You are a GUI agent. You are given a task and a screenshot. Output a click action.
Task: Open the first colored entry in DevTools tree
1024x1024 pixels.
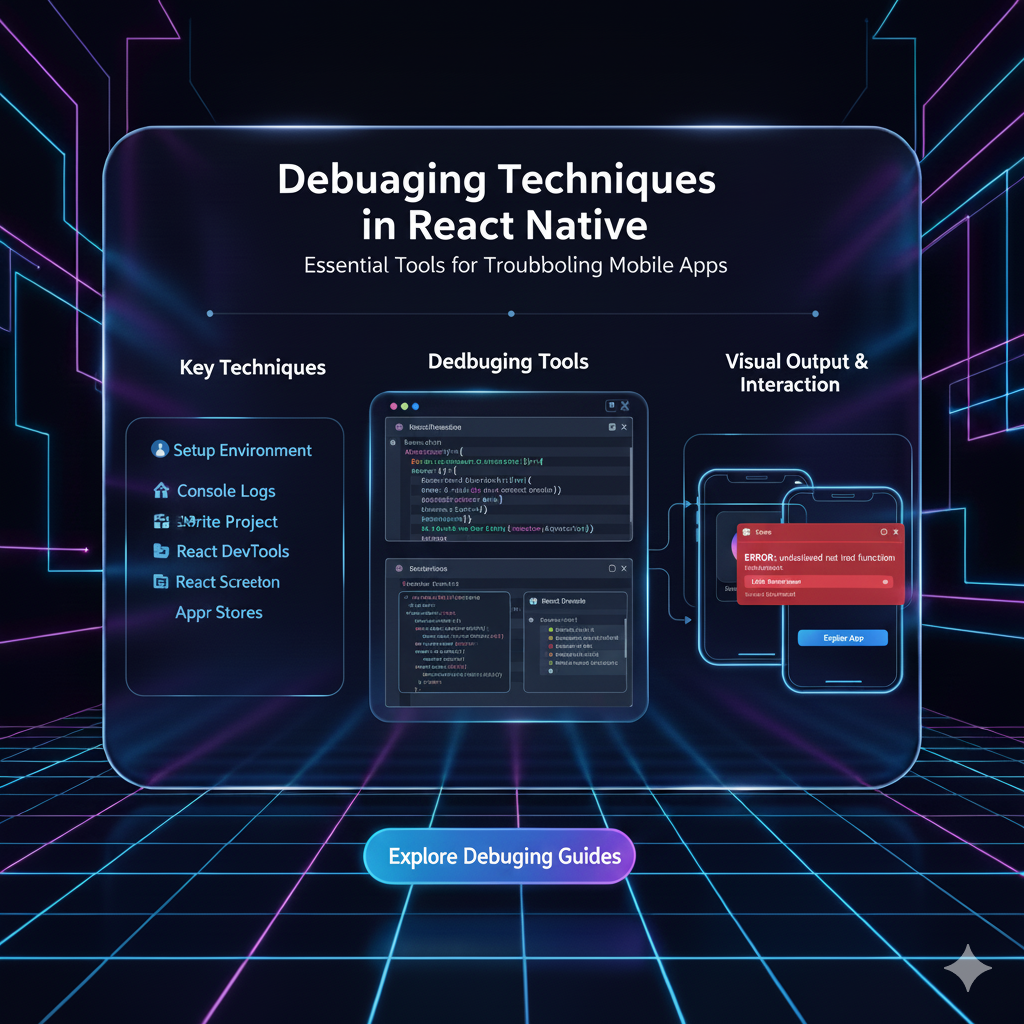coord(550,629)
